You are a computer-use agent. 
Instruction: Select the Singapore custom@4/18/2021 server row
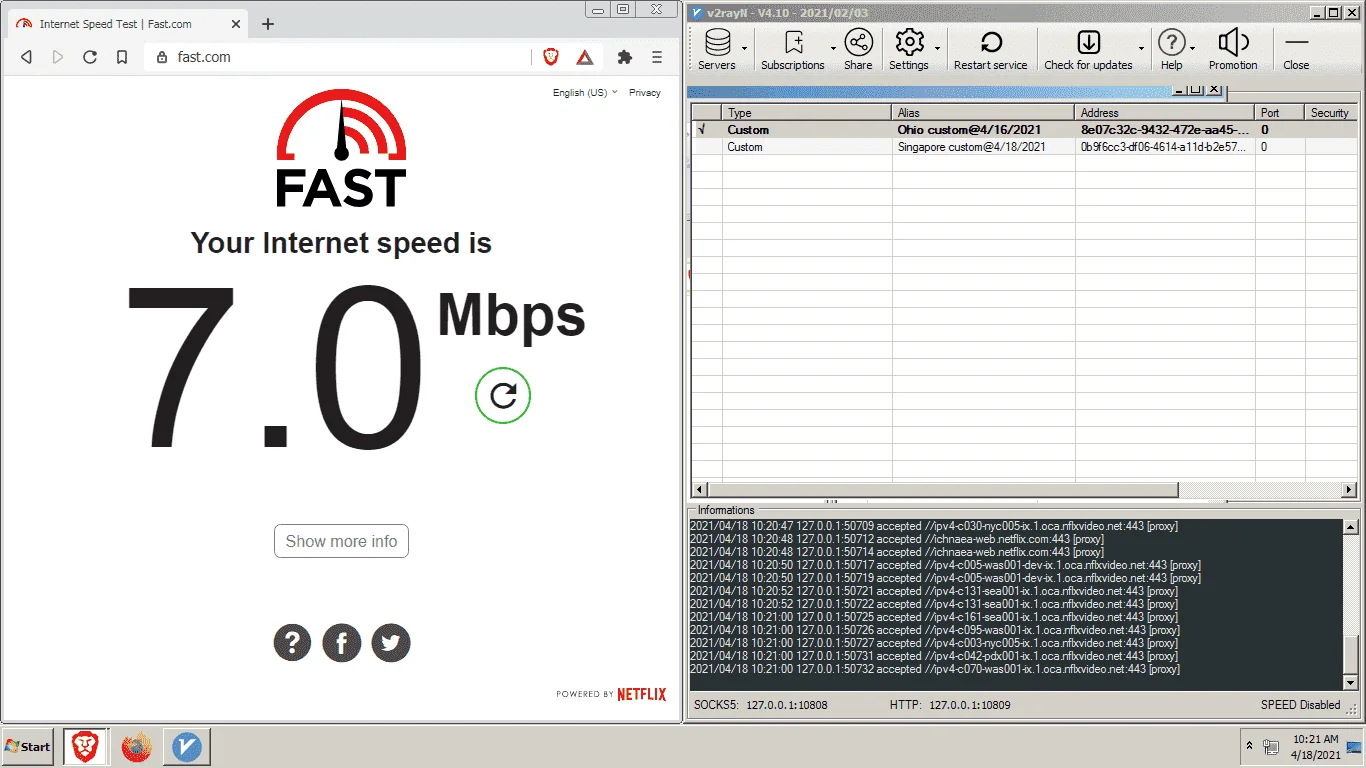(x=1024, y=147)
